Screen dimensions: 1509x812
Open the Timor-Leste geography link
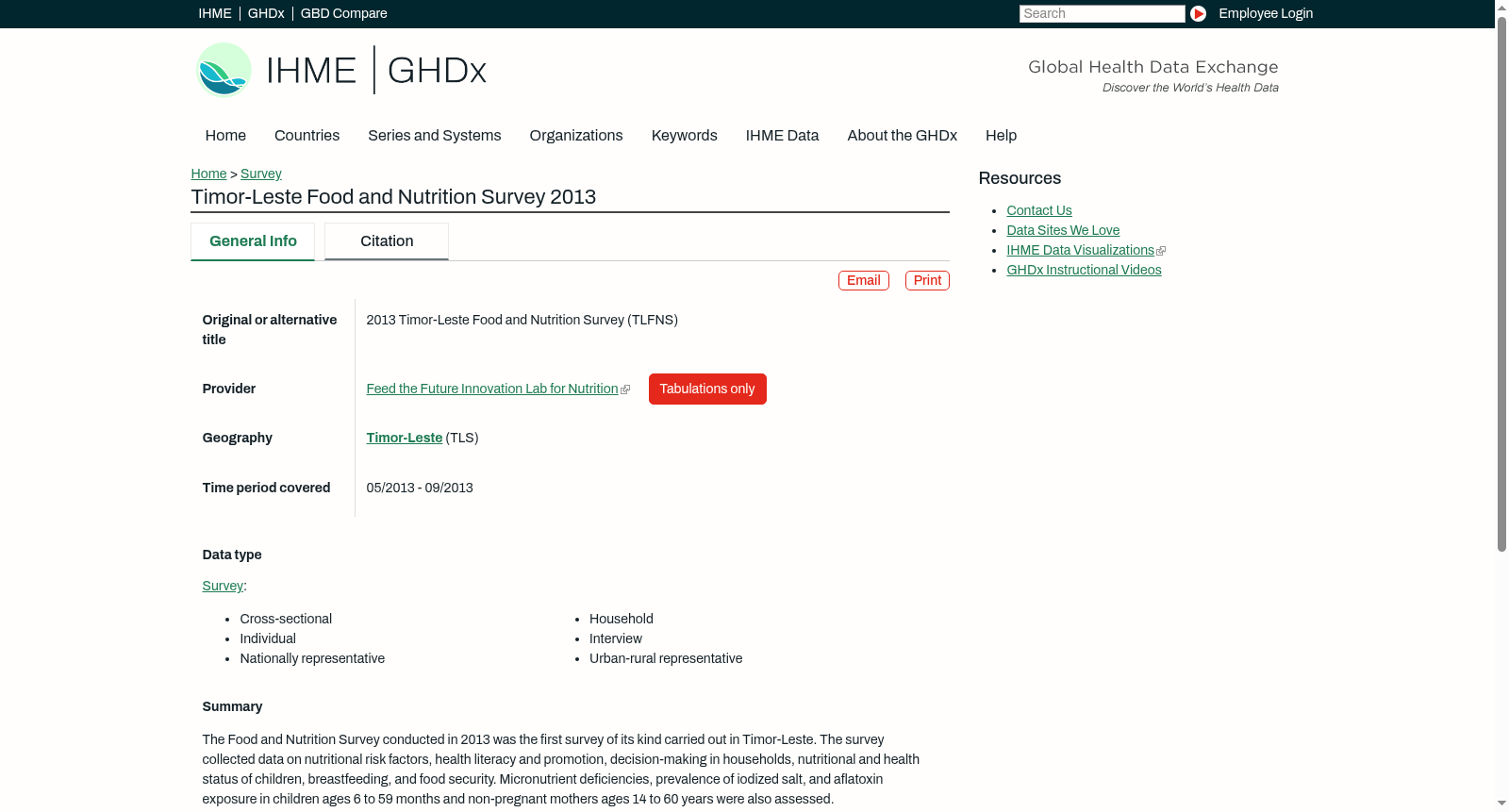pos(404,439)
